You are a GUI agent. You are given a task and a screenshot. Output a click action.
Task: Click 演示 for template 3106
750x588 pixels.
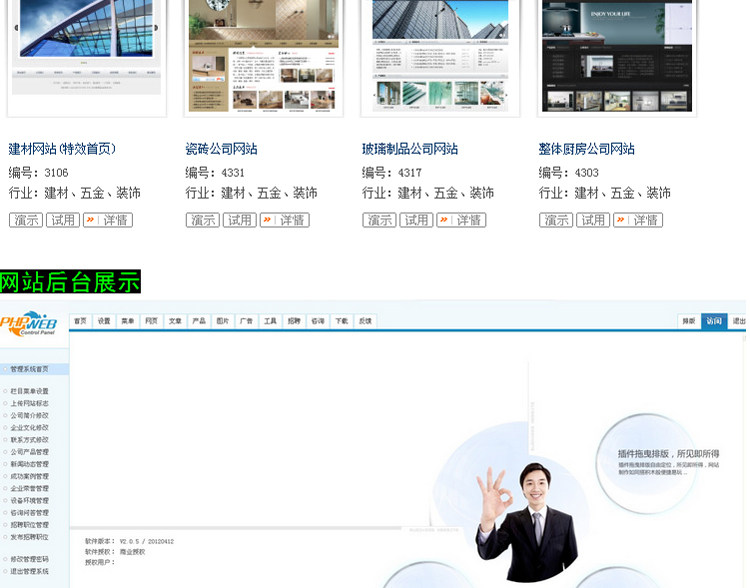26,220
